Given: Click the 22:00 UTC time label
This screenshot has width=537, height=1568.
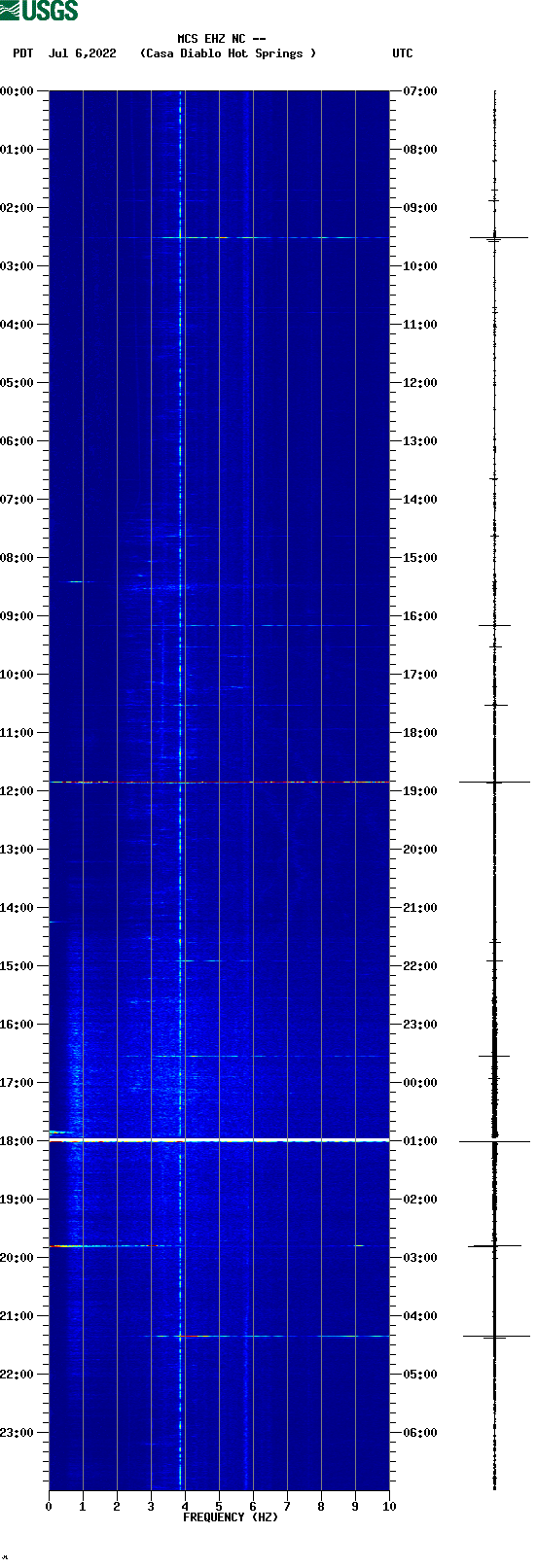Looking at the screenshot, I should click(x=420, y=966).
